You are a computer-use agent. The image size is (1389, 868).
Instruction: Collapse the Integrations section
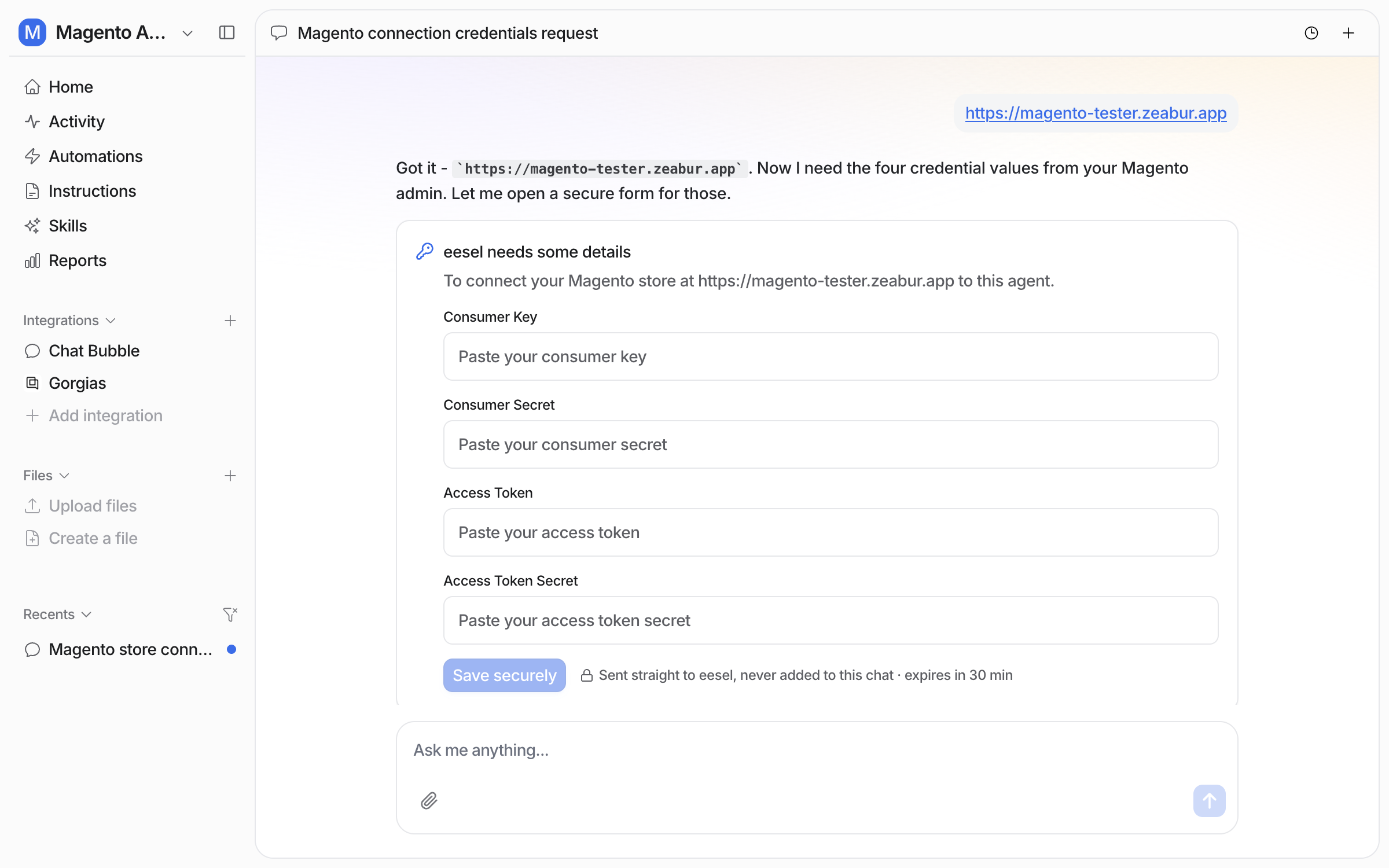pos(69,321)
